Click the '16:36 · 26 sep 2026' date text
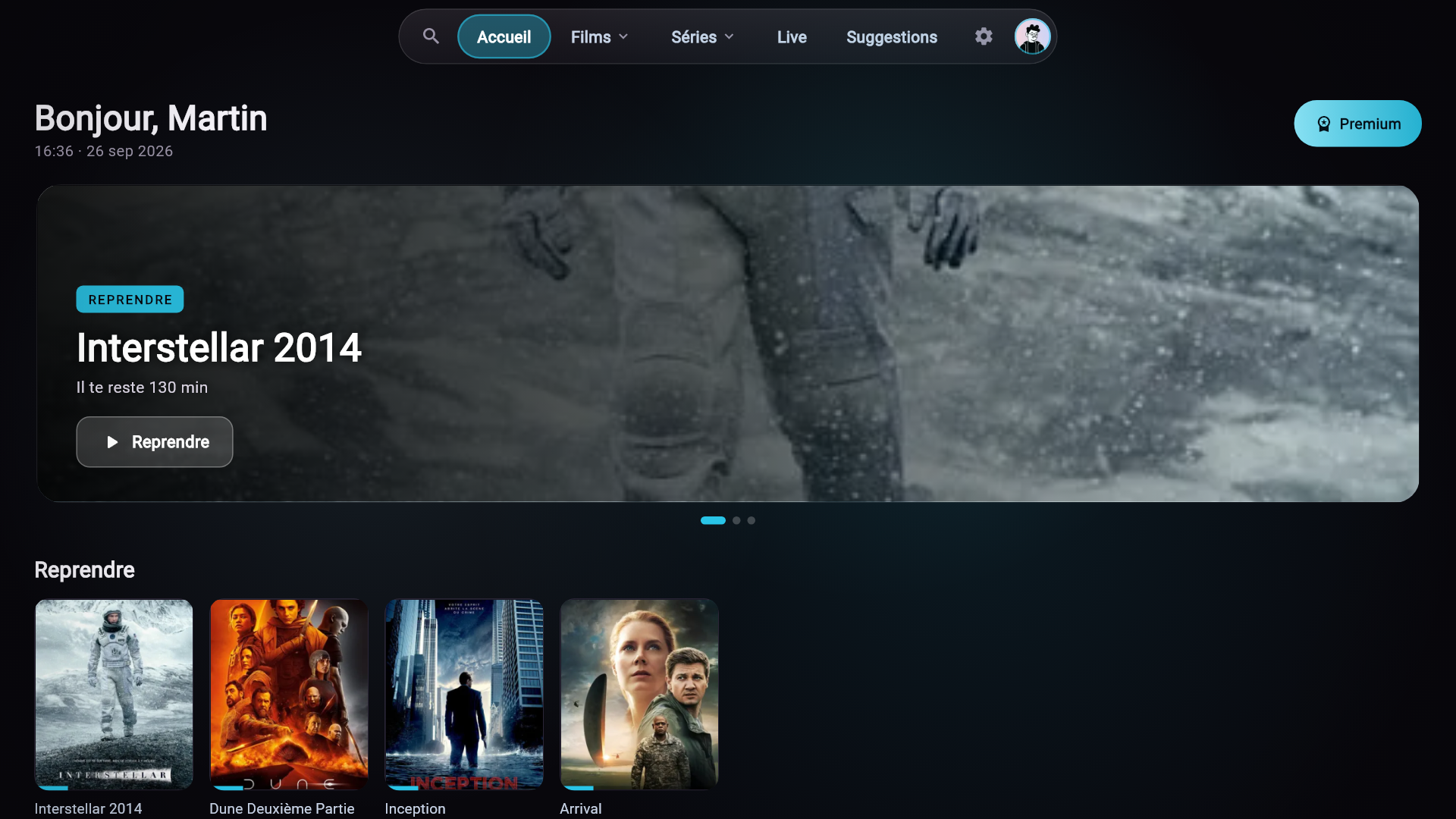Viewport: 1456px width, 819px height. pyautogui.click(x=104, y=151)
